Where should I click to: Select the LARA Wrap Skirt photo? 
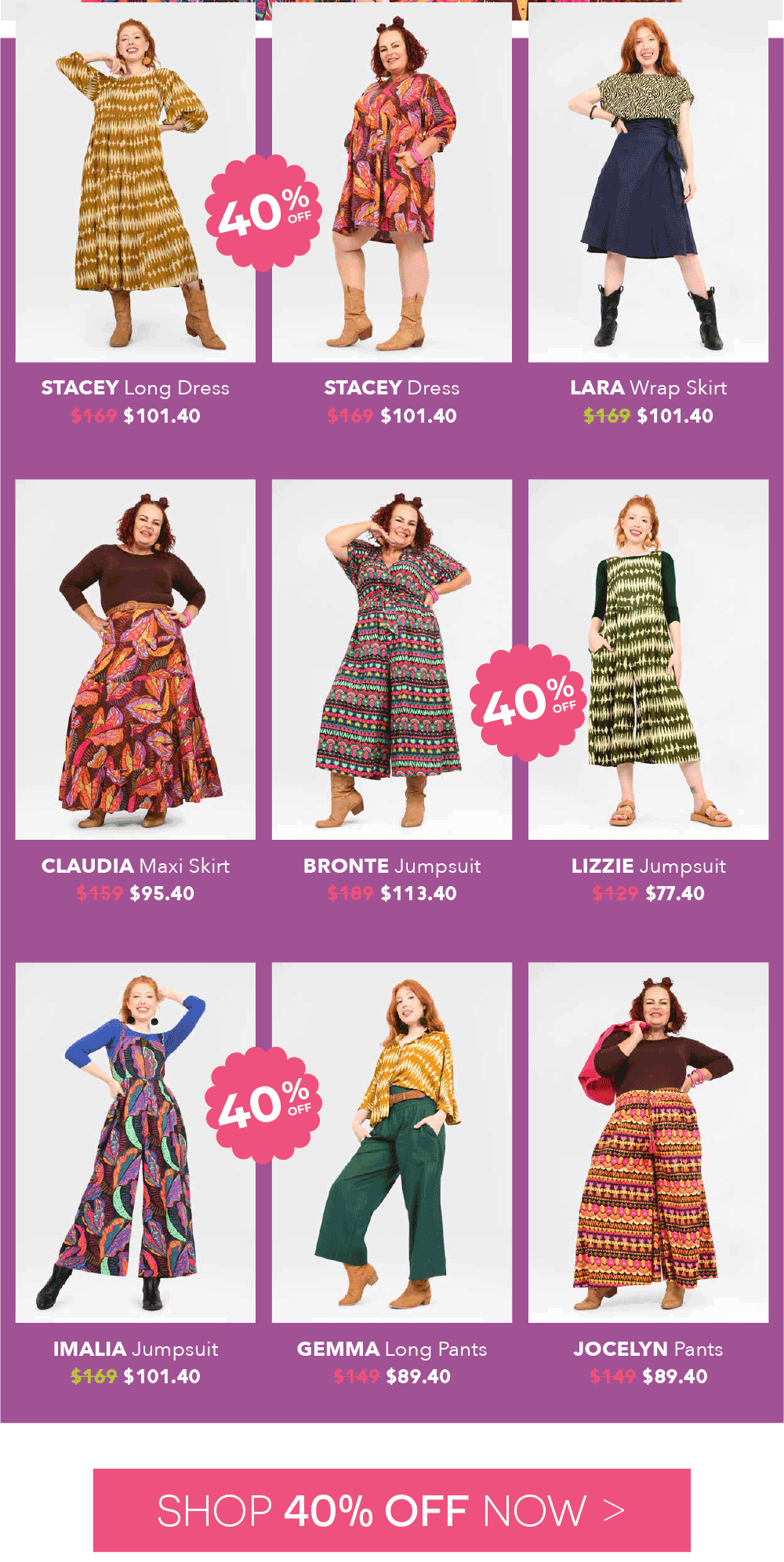pyautogui.click(x=648, y=181)
